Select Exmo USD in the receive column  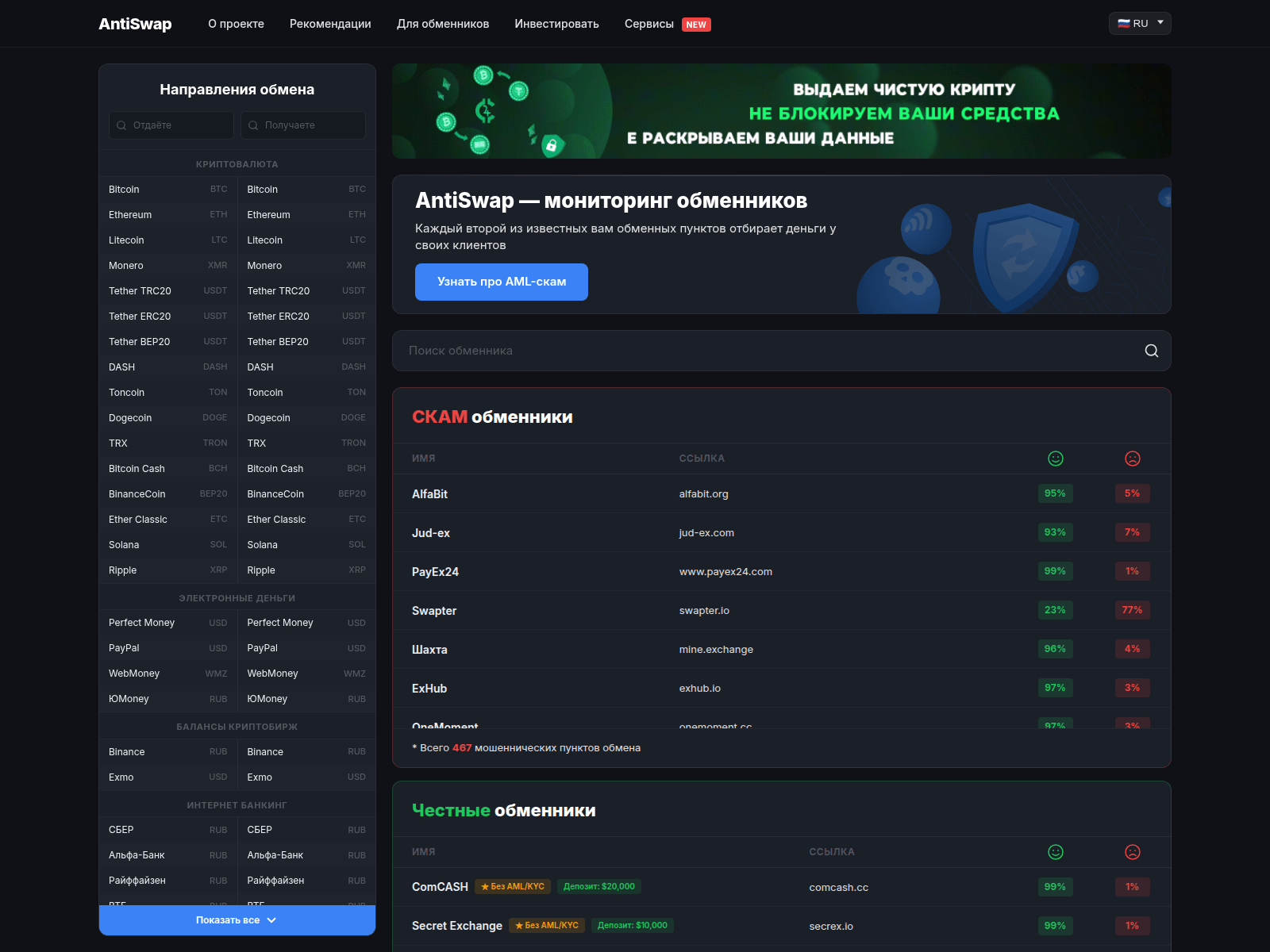306,777
